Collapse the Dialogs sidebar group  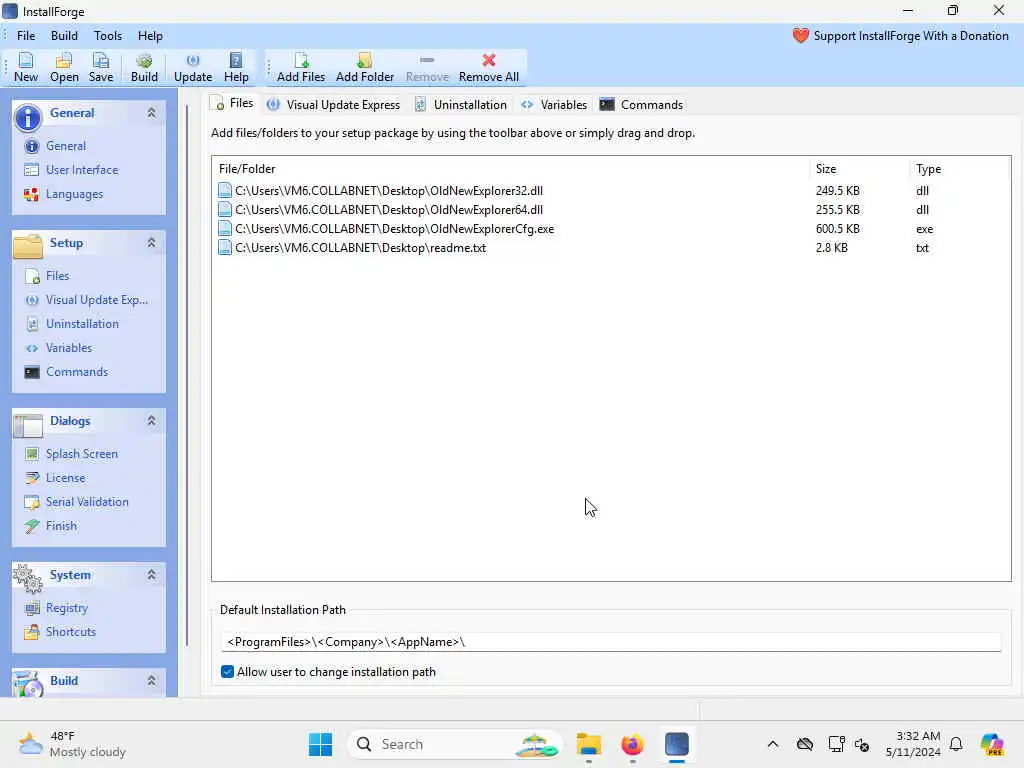[x=152, y=421]
